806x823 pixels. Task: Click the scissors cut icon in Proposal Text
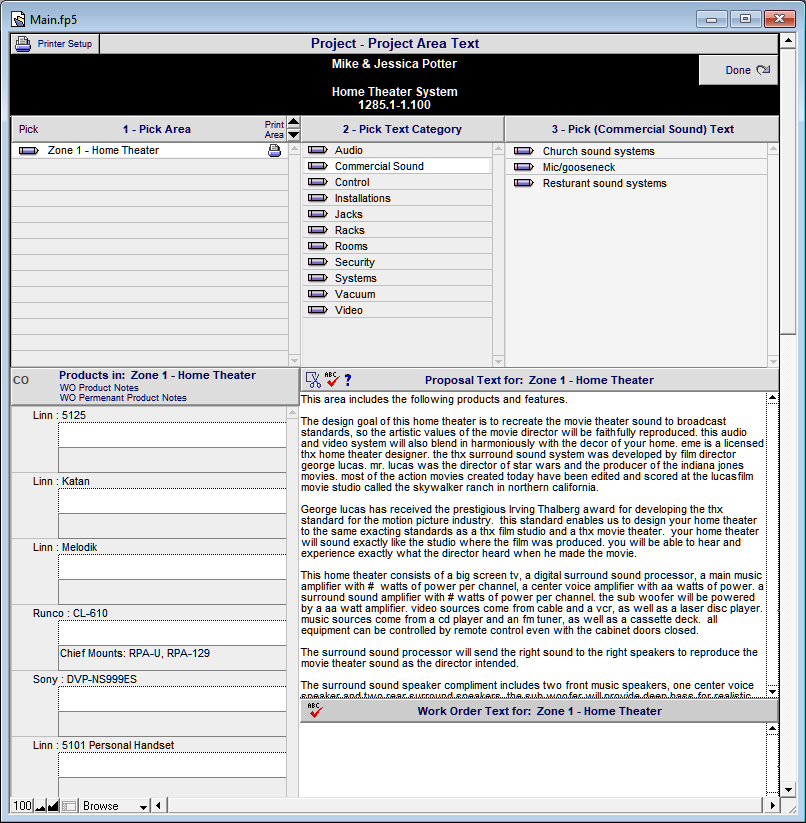[313, 380]
